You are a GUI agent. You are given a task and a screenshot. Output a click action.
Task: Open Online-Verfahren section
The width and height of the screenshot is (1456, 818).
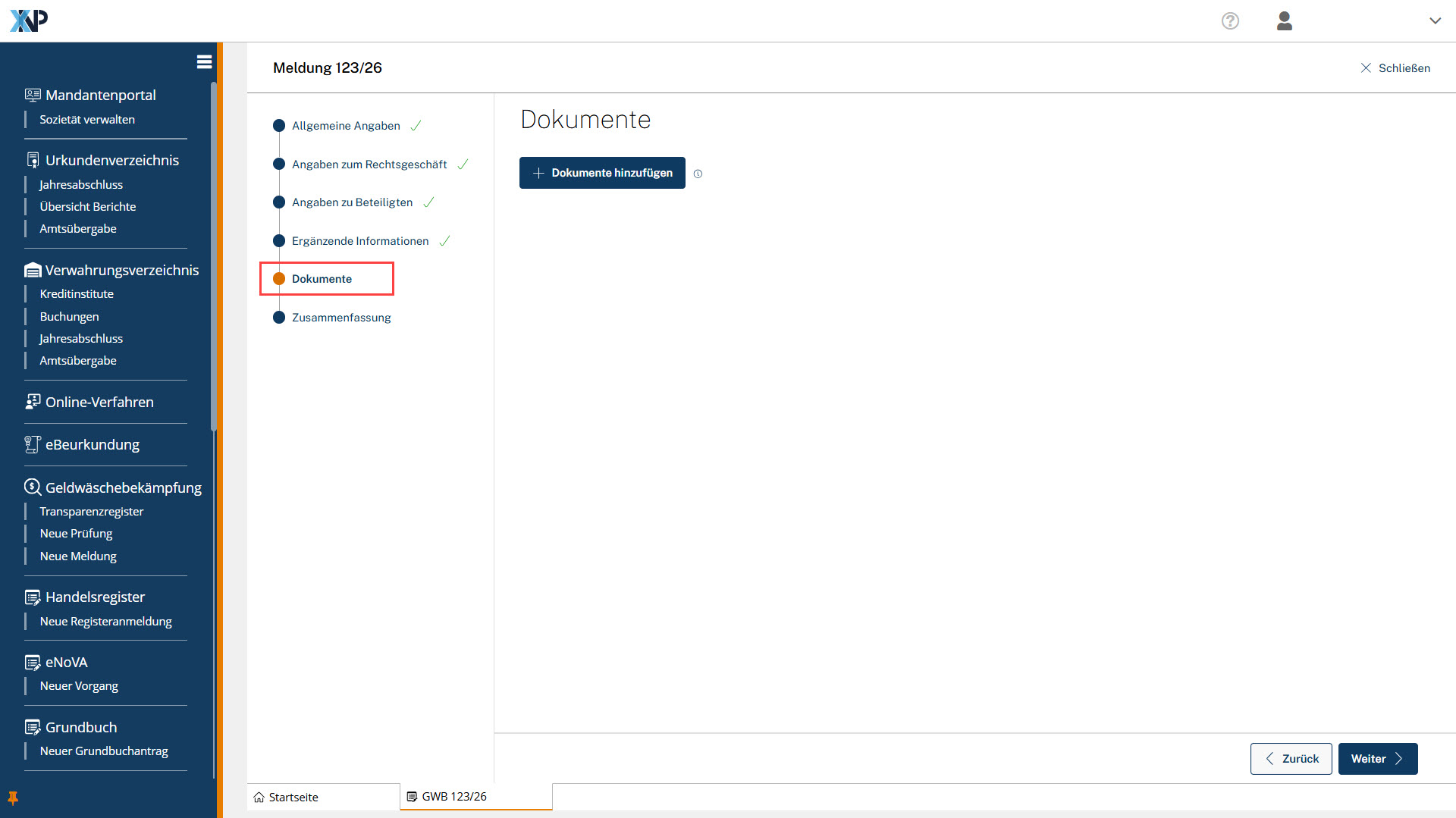pyautogui.click(x=99, y=403)
